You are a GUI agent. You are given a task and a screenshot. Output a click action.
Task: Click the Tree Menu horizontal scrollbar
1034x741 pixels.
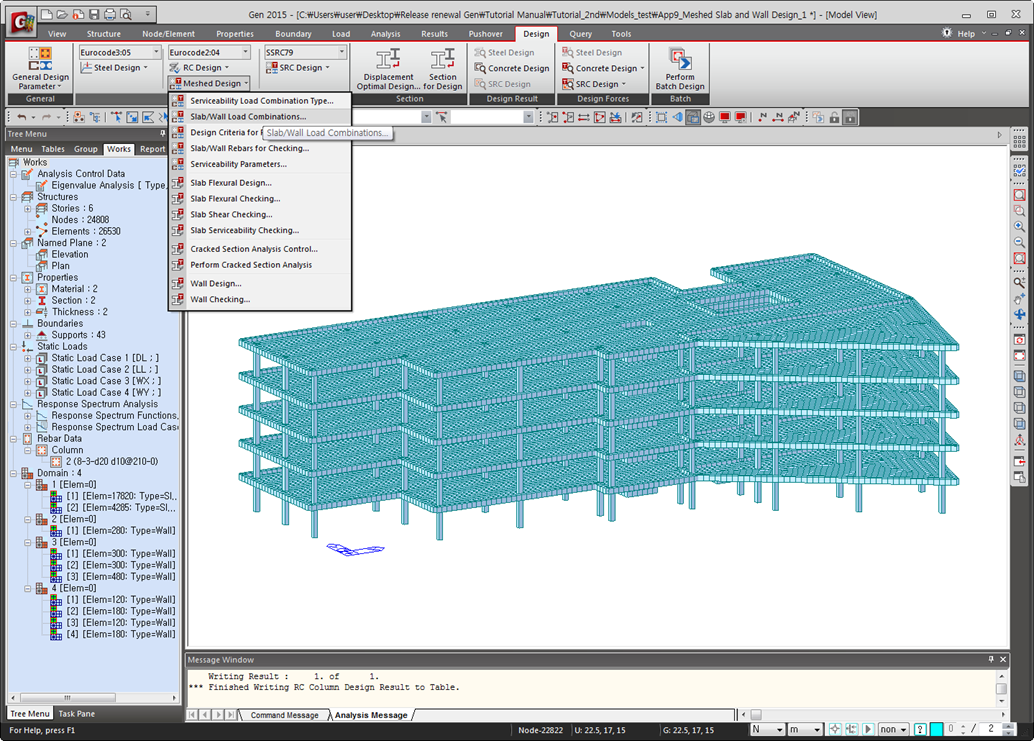tap(93, 697)
